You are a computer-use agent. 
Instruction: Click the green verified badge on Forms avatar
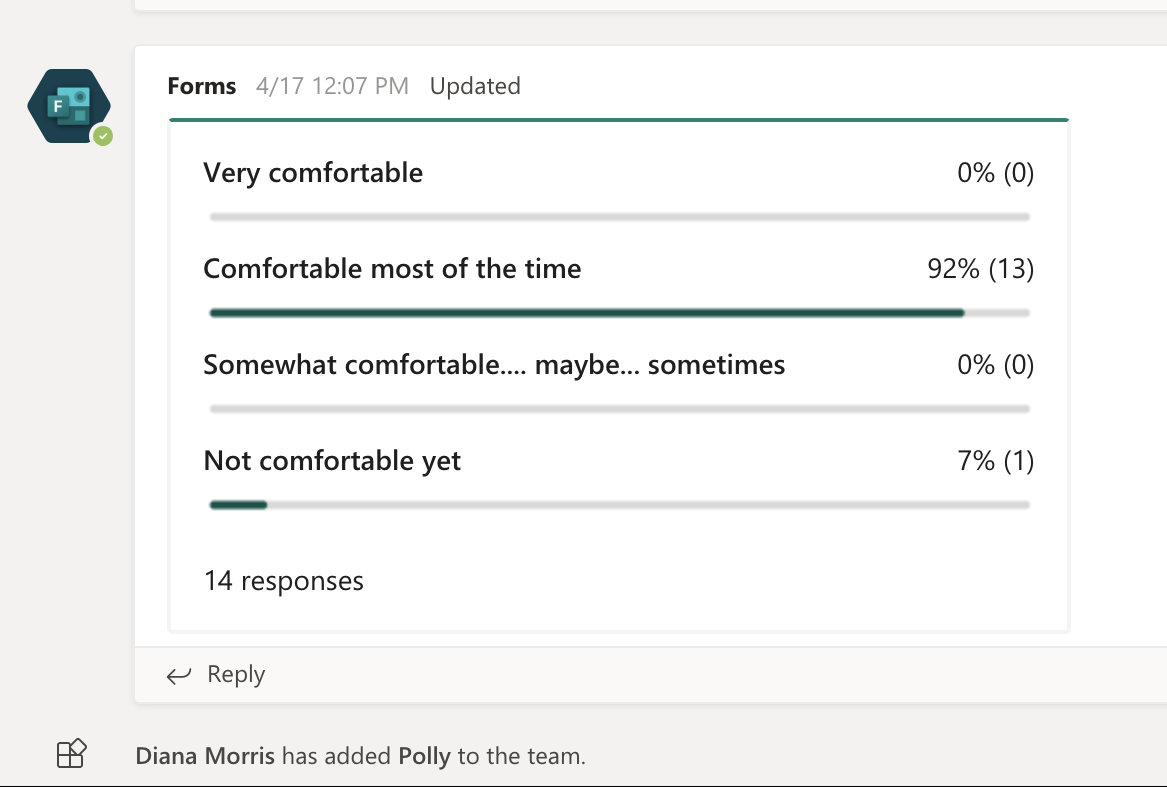click(x=103, y=136)
